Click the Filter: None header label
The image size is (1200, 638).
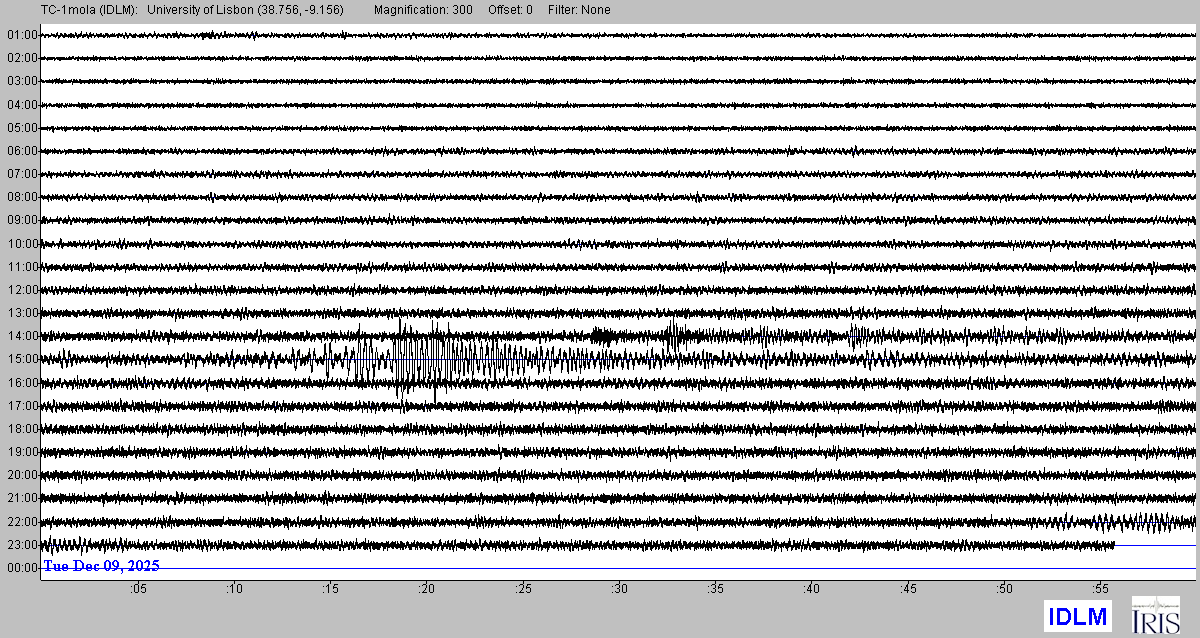click(x=579, y=10)
